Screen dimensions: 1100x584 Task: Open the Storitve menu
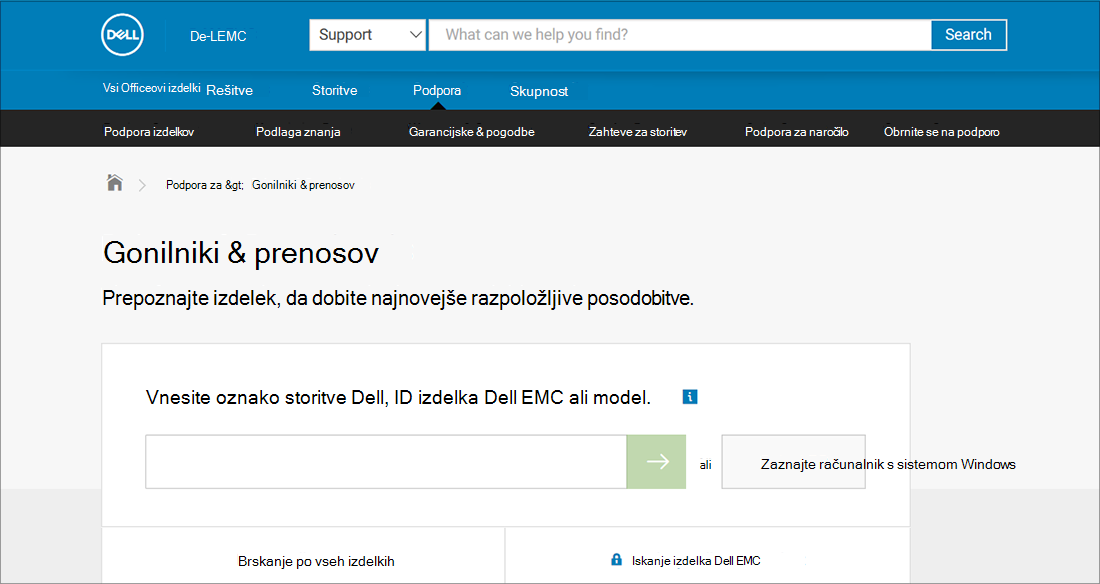tap(335, 91)
